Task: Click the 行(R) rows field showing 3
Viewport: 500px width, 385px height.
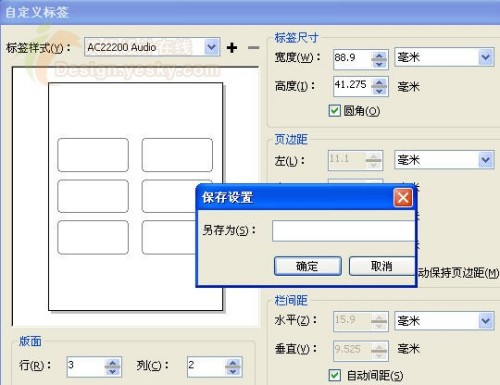Action: [86, 367]
